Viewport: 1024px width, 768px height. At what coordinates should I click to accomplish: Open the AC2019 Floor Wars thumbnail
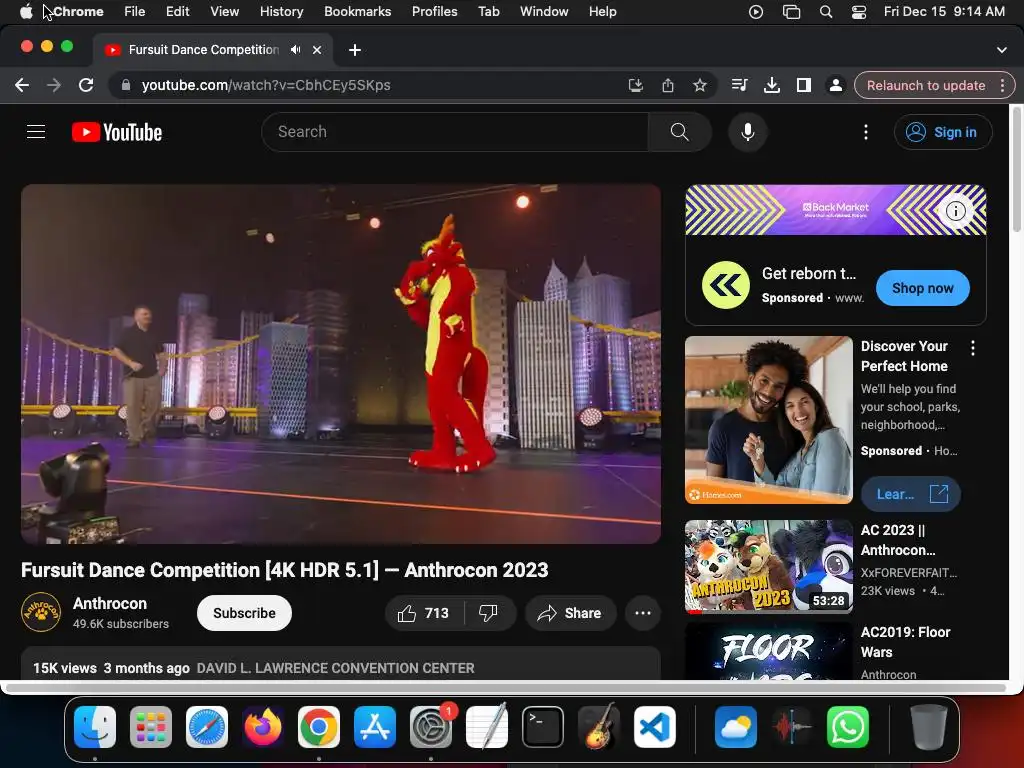769,651
